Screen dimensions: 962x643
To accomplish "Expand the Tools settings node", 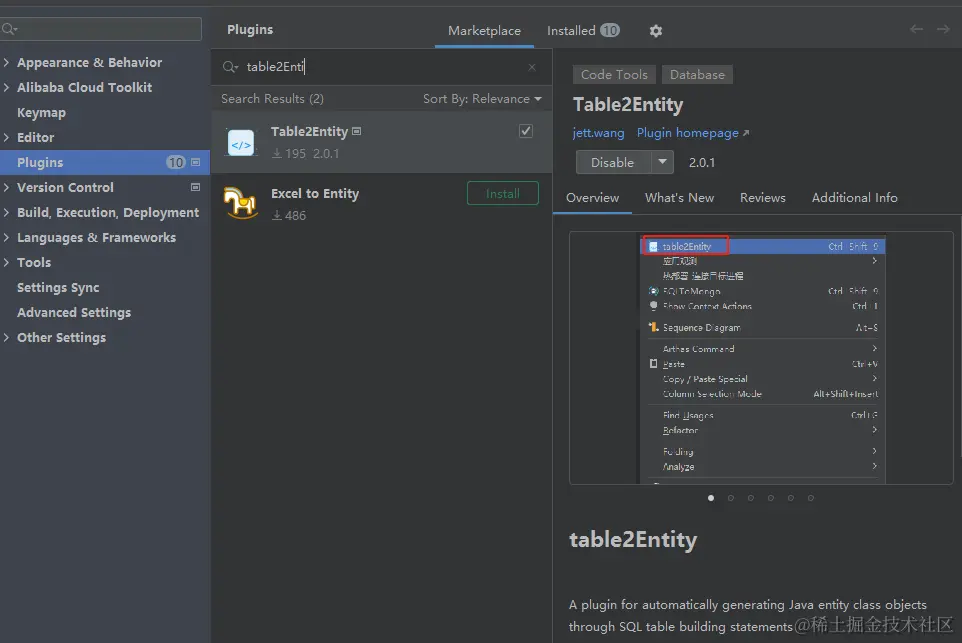I will (6, 263).
